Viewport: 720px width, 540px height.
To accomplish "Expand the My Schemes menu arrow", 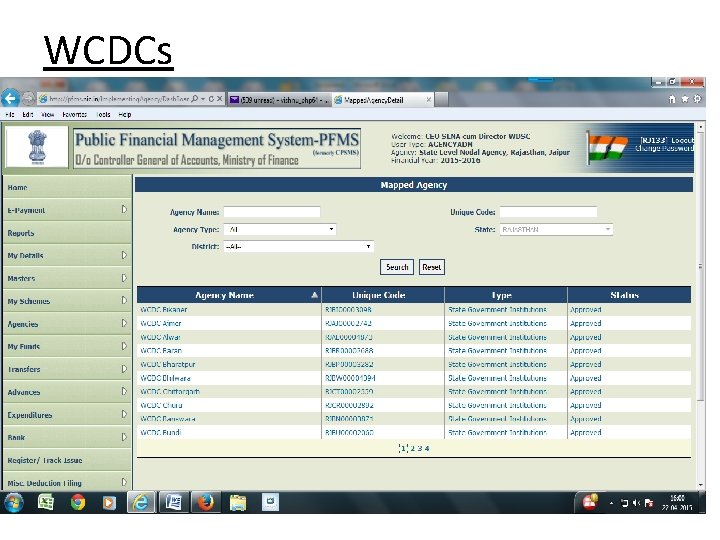I will [124, 300].
